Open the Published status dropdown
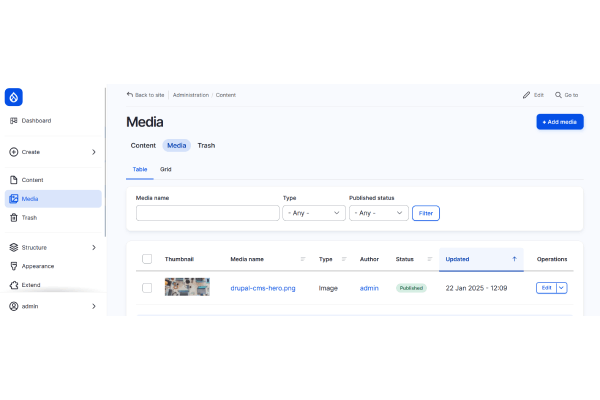 (x=378, y=213)
